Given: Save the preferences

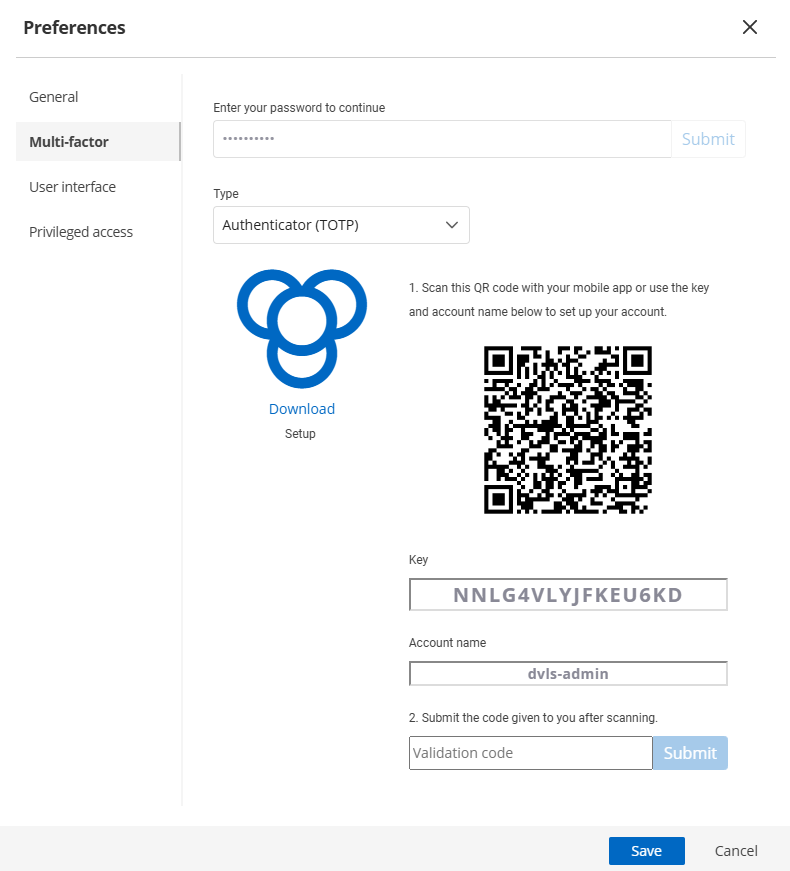Looking at the screenshot, I should click(646, 851).
